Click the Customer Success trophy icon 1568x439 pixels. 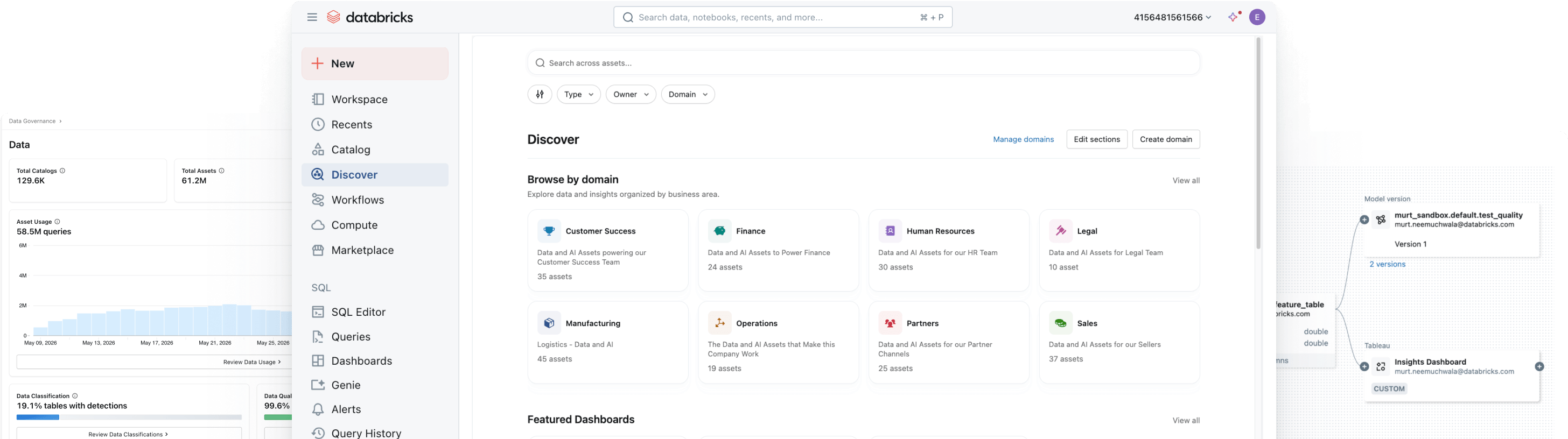pyautogui.click(x=549, y=231)
